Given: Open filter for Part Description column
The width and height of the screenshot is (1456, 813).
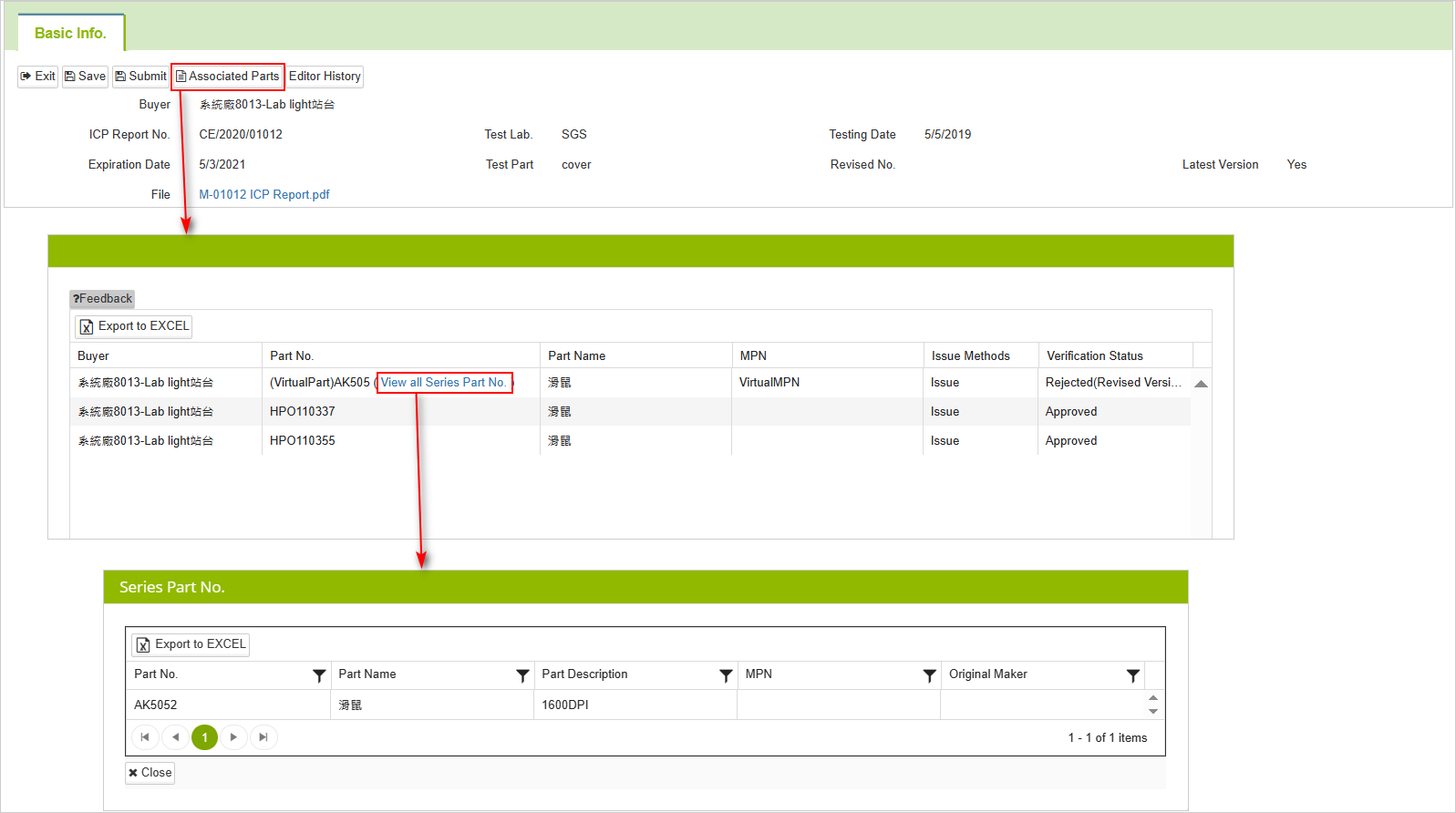Looking at the screenshot, I should pos(726,675).
